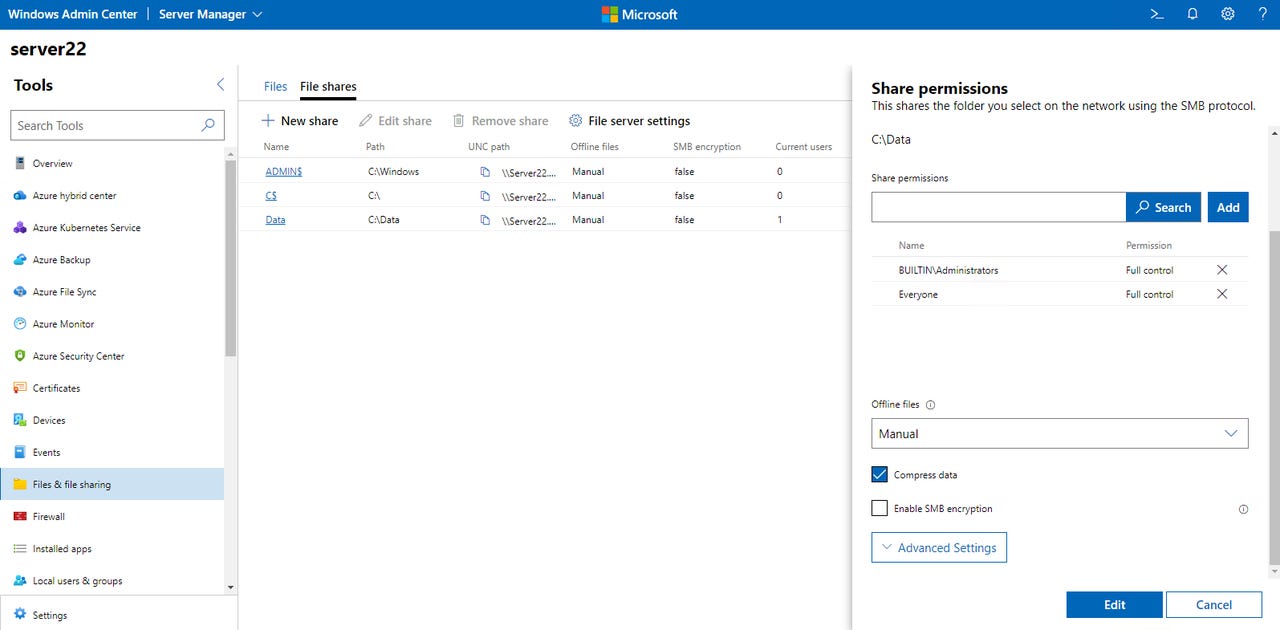Click the Edit button
1280x630 pixels.
1114,604
